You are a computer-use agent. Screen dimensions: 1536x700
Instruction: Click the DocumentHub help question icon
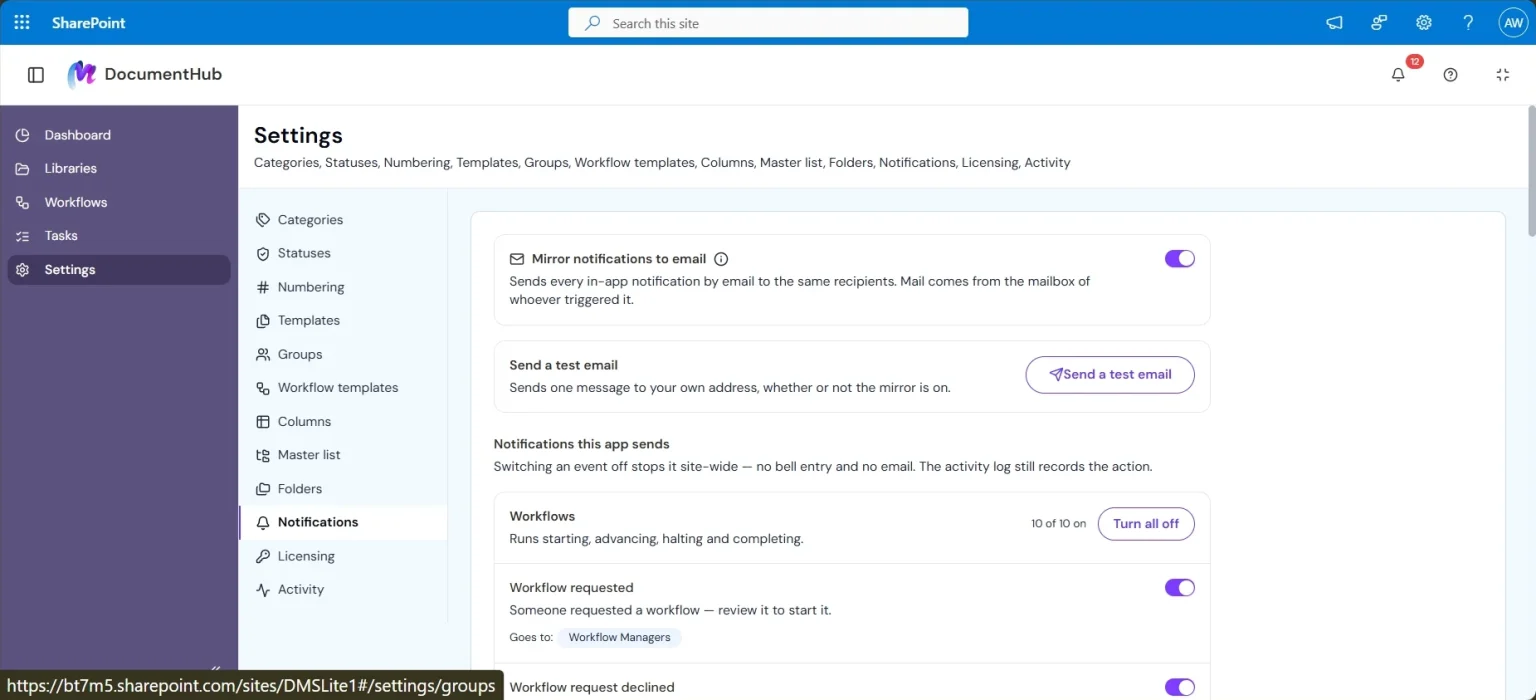click(1450, 74)
